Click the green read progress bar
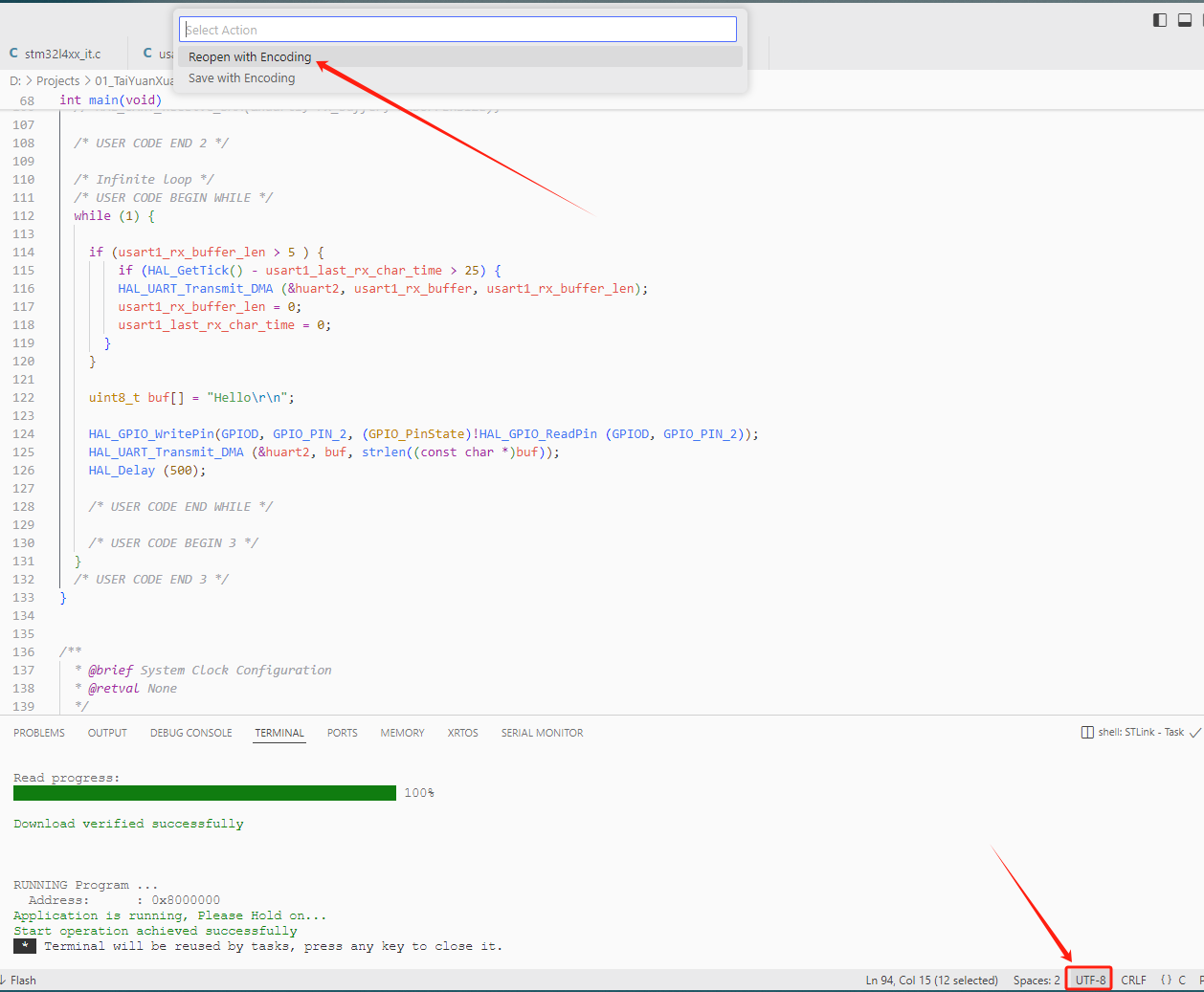1204x992 pixels. (x=205, y=793)
